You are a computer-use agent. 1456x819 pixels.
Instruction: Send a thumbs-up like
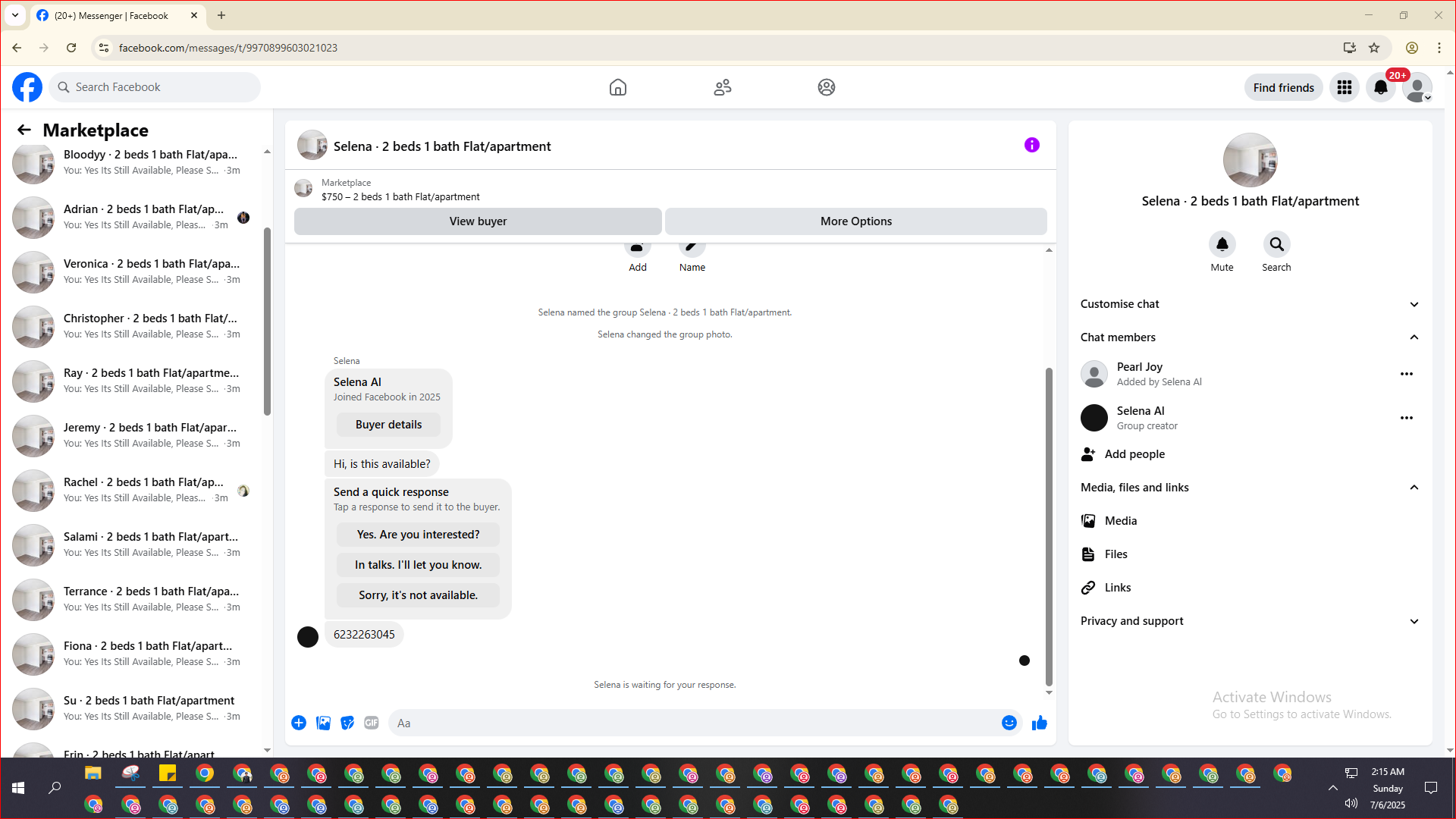click(x=1039, y=723)
